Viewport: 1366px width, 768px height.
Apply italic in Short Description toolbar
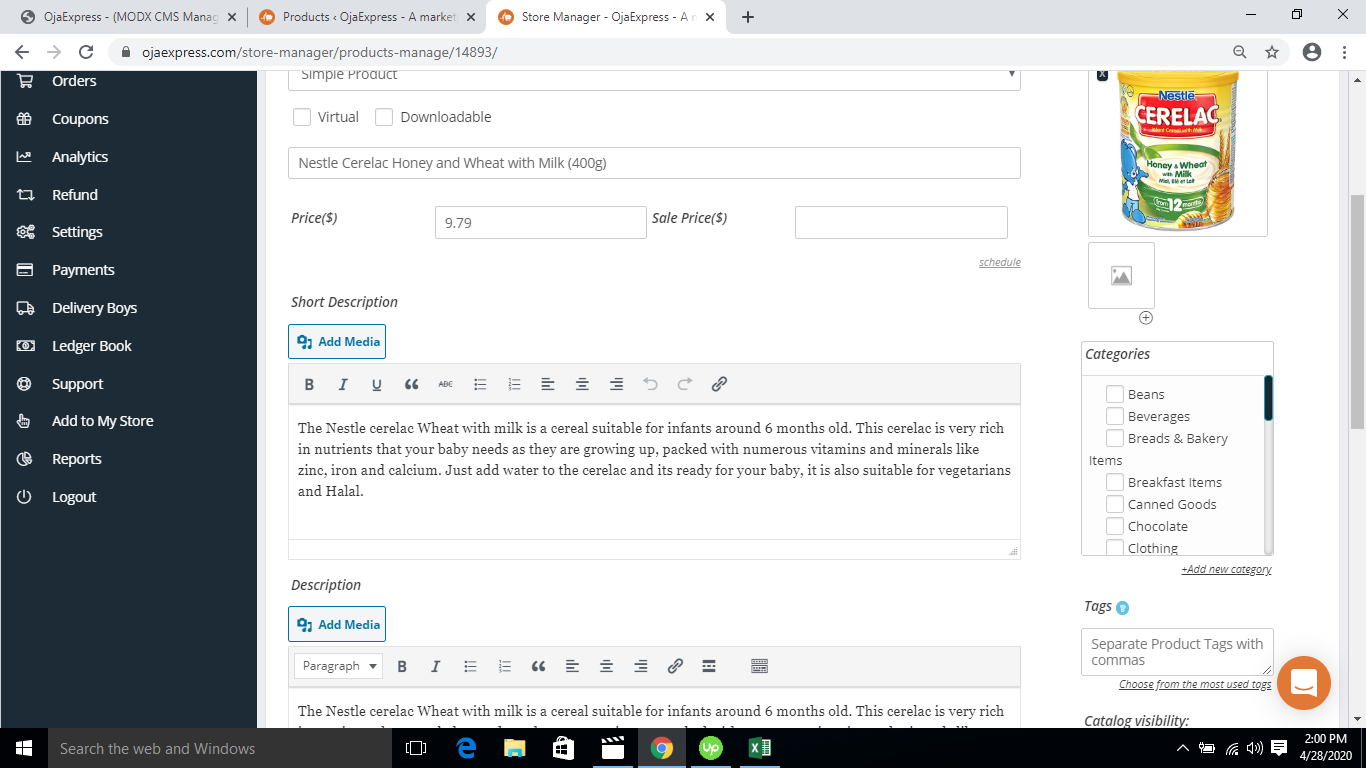coord(343,384)
